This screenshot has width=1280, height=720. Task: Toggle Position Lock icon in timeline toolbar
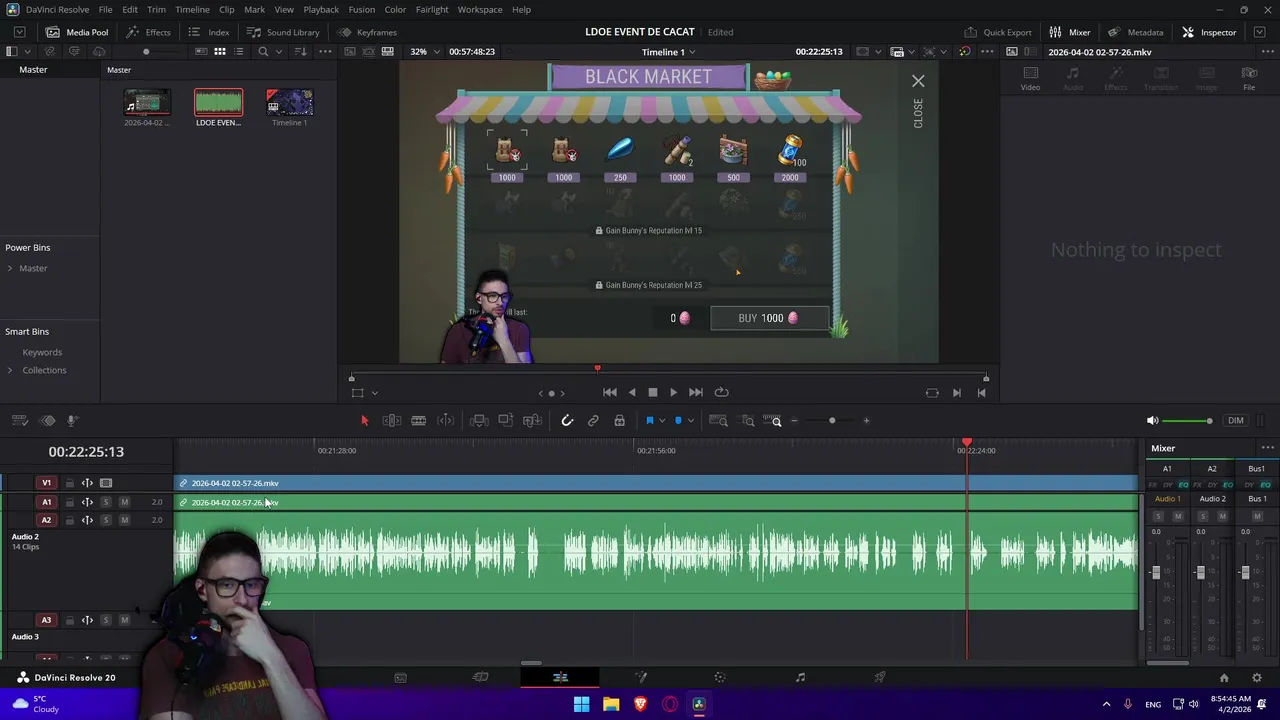point(619,421)
